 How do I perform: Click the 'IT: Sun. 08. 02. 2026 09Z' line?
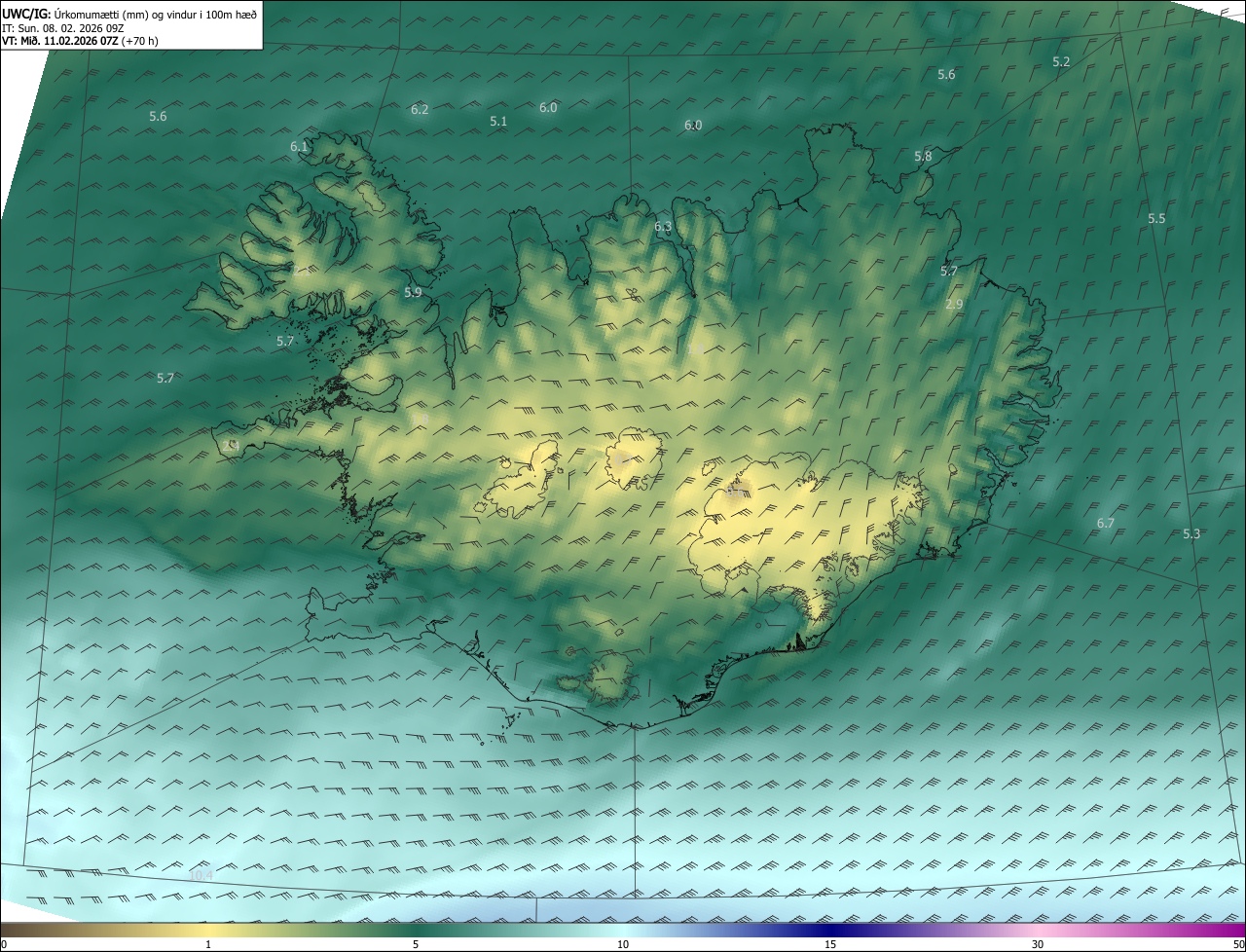click(63, 28)
